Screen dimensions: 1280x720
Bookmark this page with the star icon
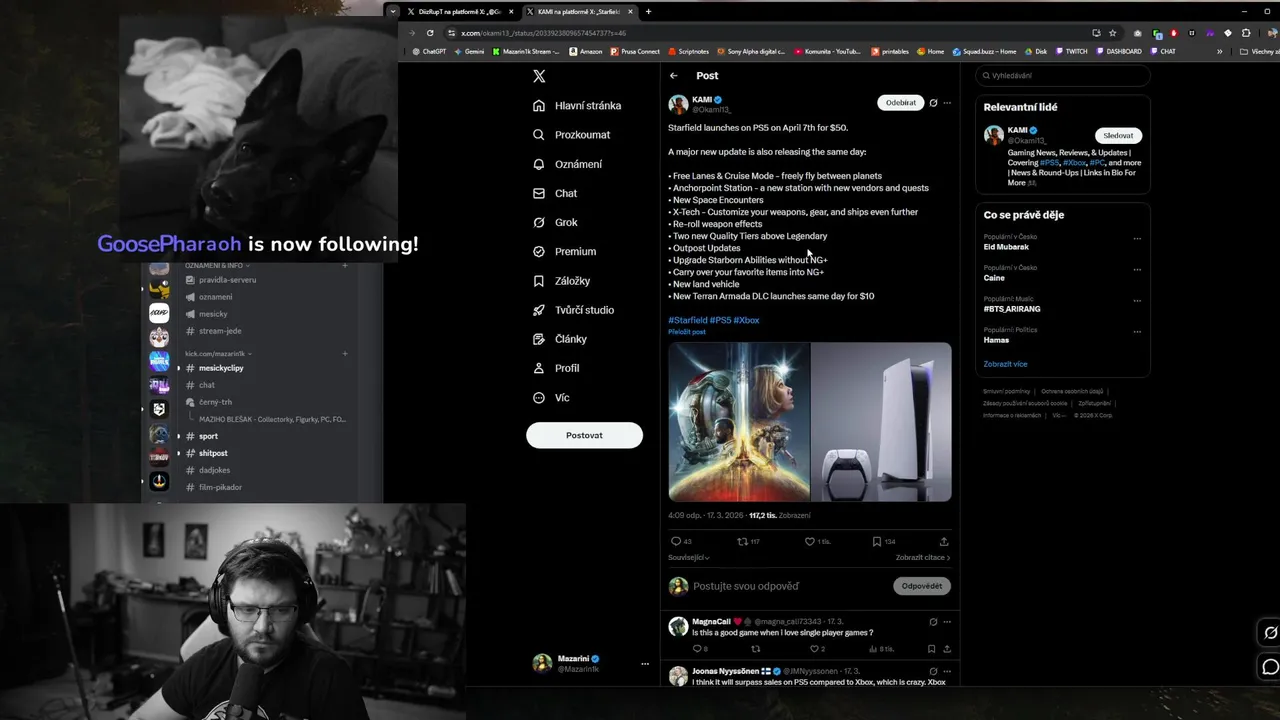tap(1112, 33)
